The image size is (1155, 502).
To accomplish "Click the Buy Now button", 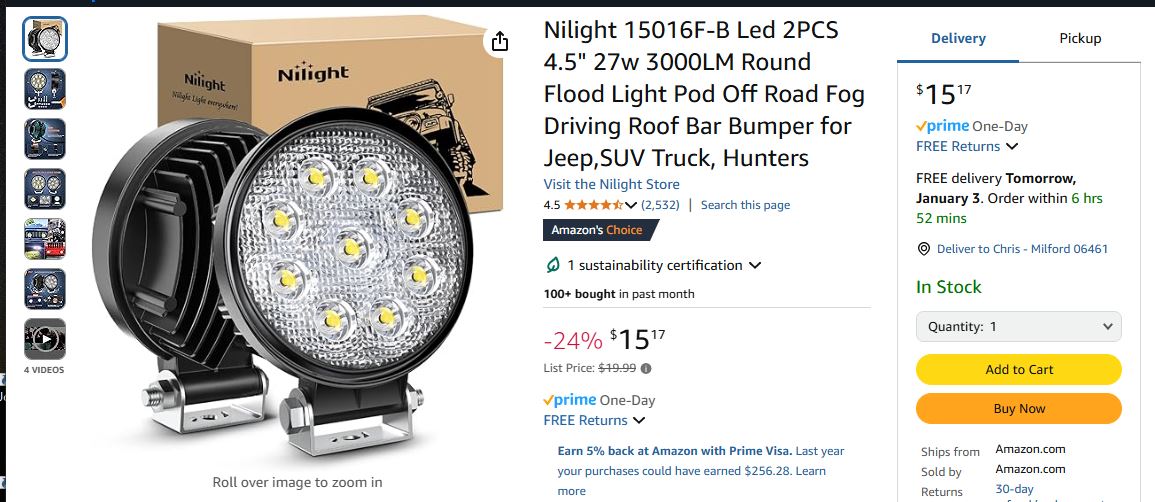I will pyautogui.click(x=1018, y=408).
